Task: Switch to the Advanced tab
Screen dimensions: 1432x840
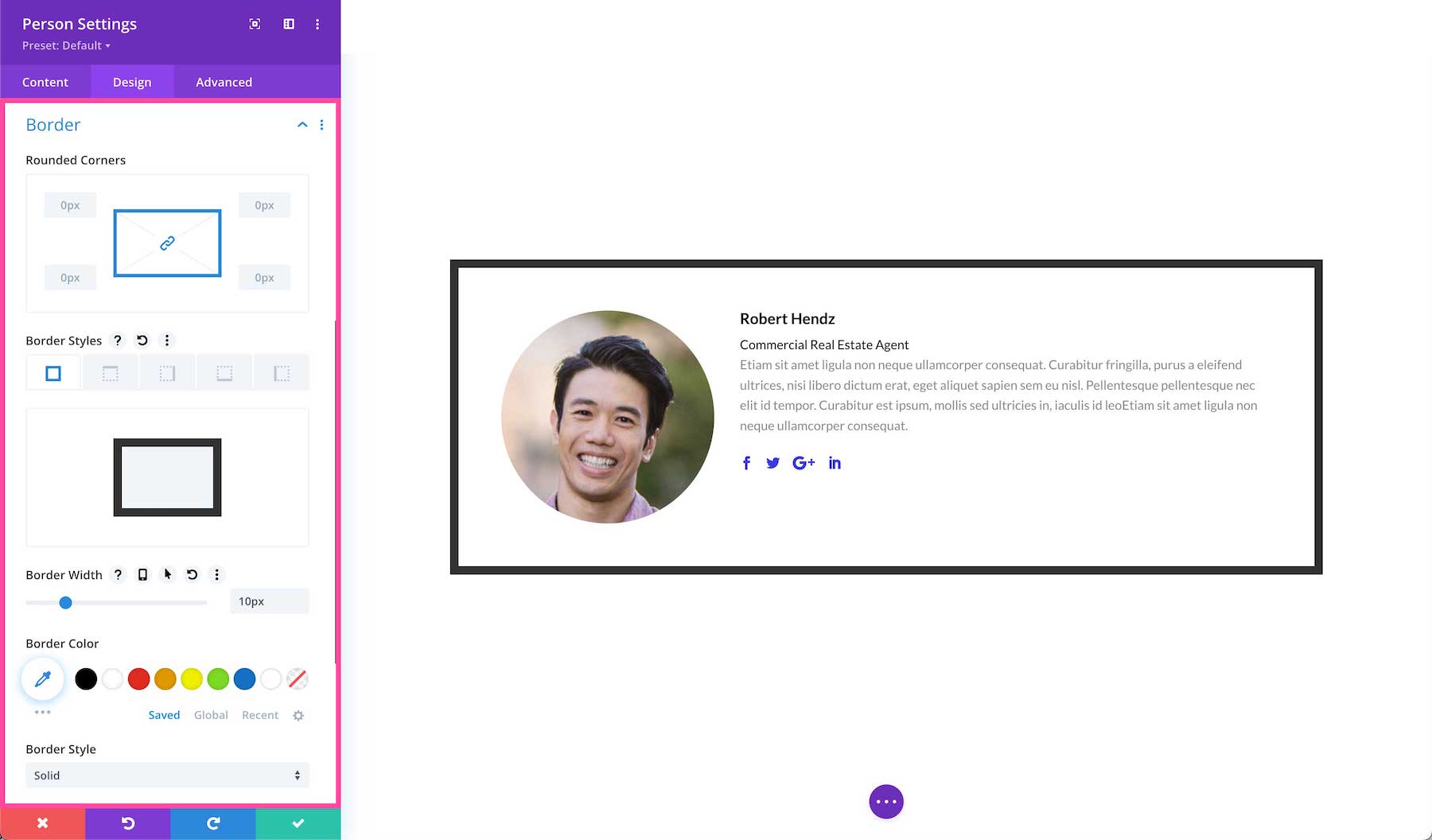Action: pos(224,82)
